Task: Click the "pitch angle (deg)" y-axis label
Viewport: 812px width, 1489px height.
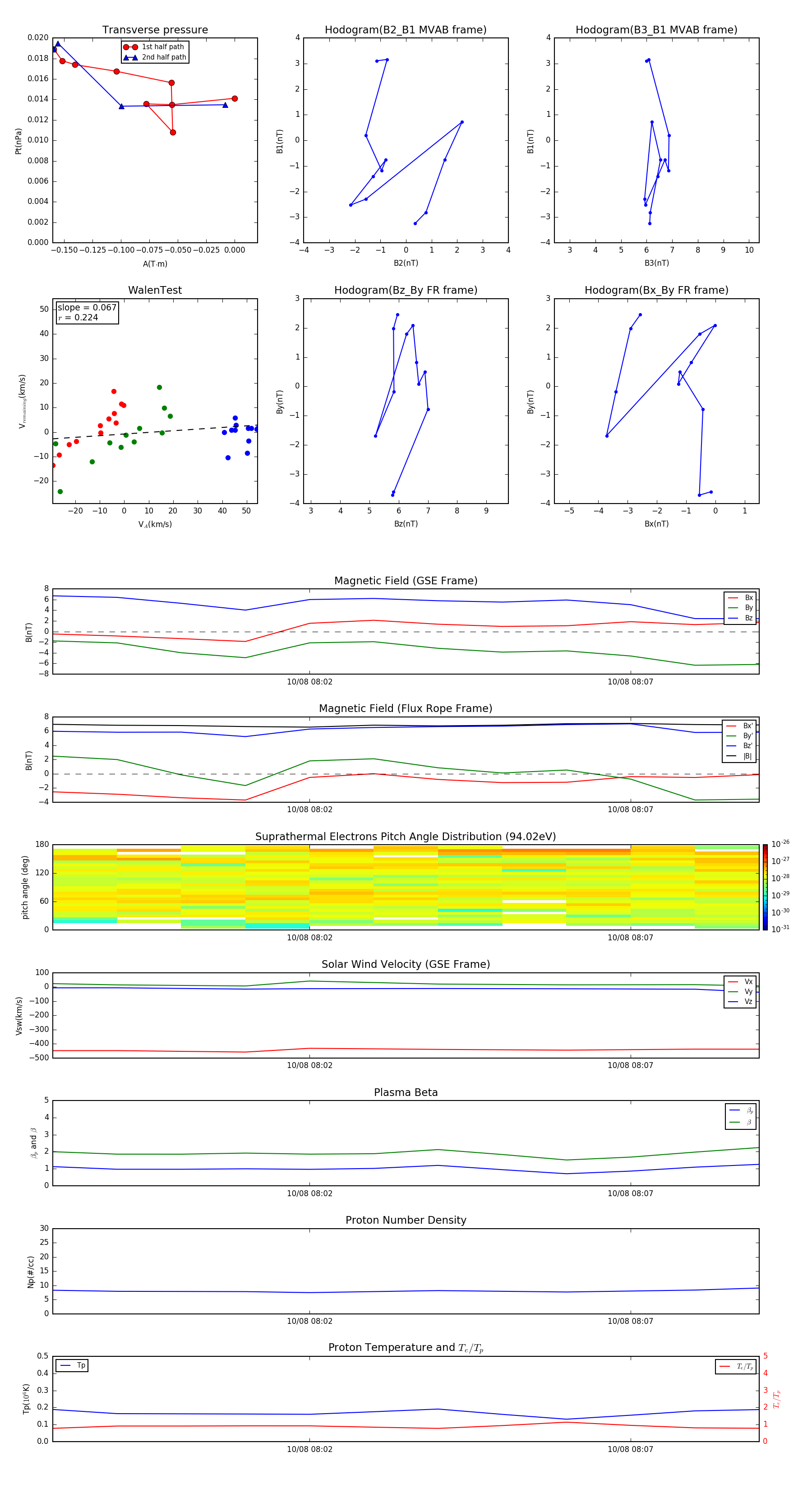Action: pyautogui.click(x=25, y=887)
